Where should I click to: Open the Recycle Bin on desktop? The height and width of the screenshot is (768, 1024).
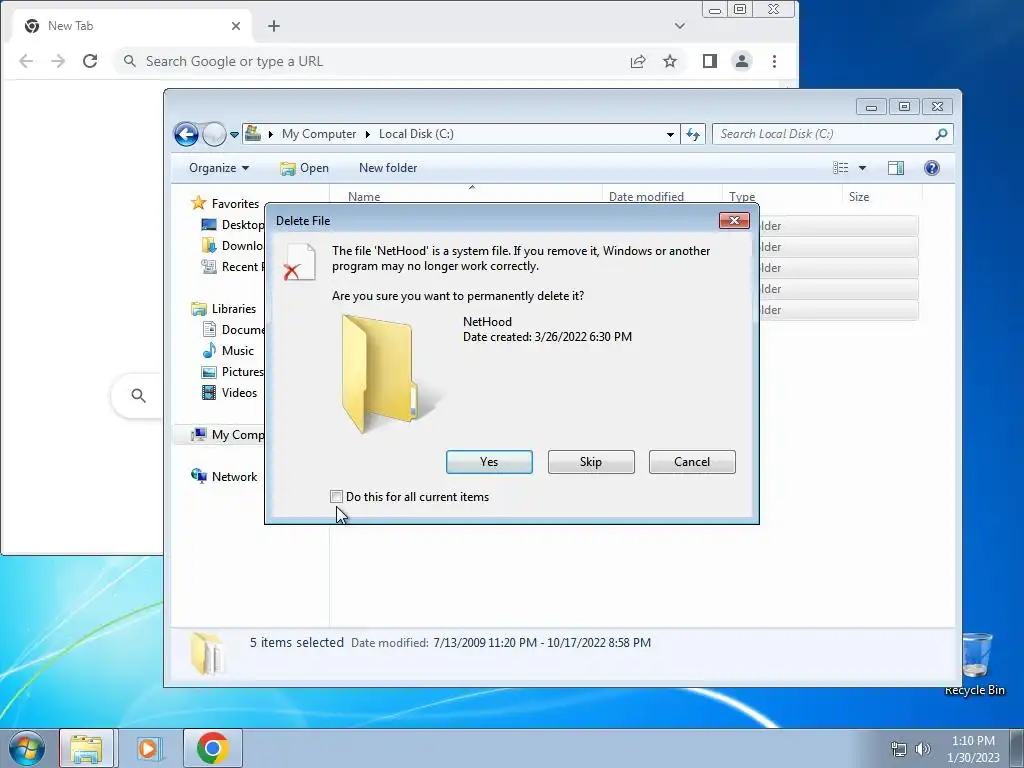pyautogui.click(x=975, y=664)
